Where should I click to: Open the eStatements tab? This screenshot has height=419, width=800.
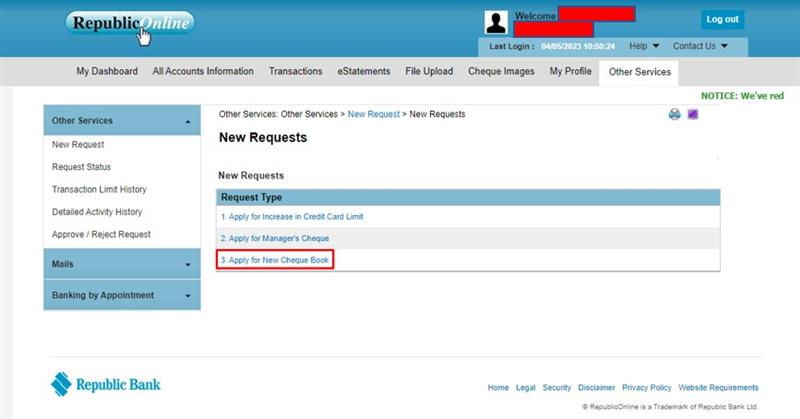[364, 72]
